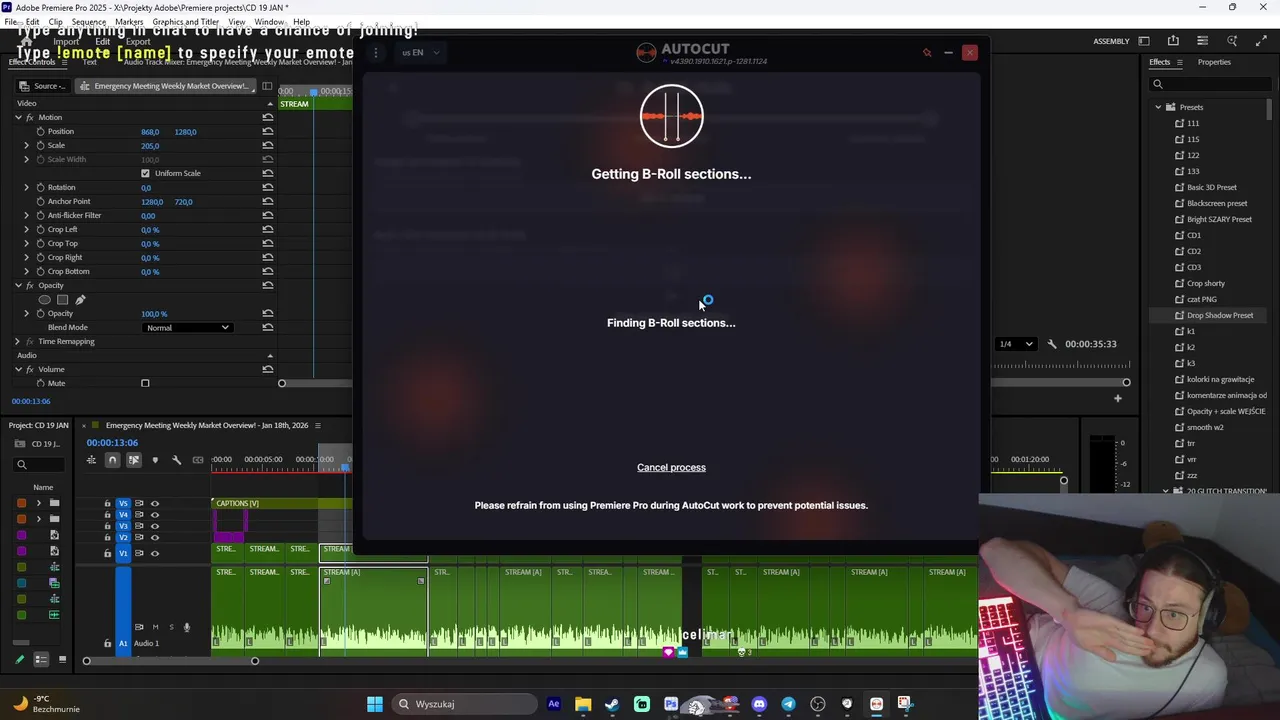Viewport: 1280px width, 720px height.
Task: Hide video track V2 eye icon
Action: click(154, 538)
